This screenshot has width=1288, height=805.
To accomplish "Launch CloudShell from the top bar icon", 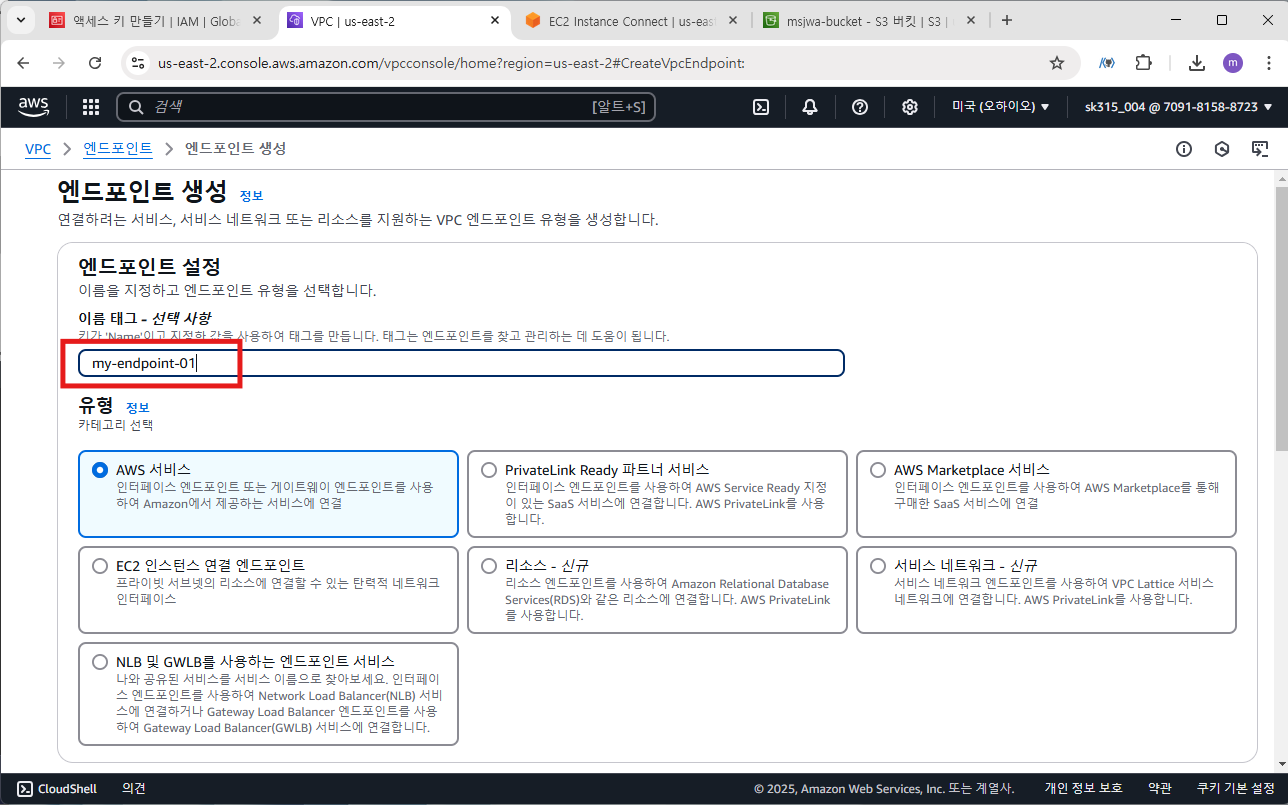I will pos(761,107).
